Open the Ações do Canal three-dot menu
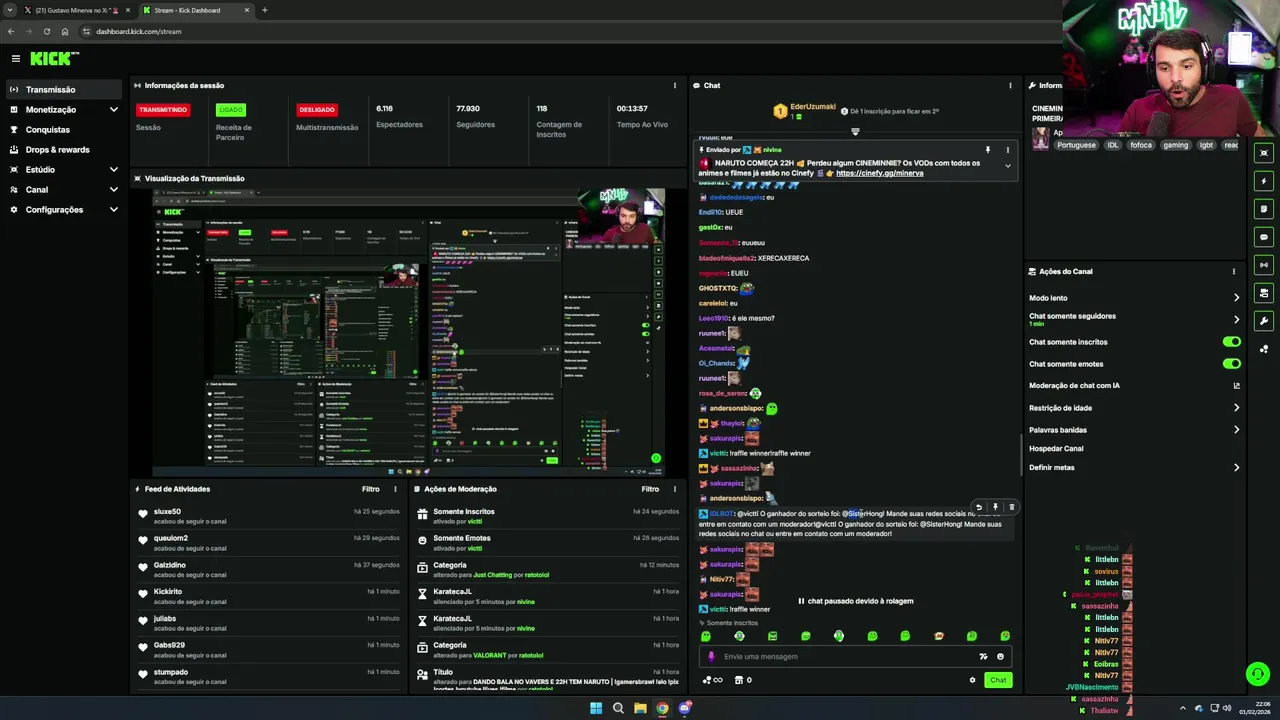The image size is (1280, 720). point(1234,271)
